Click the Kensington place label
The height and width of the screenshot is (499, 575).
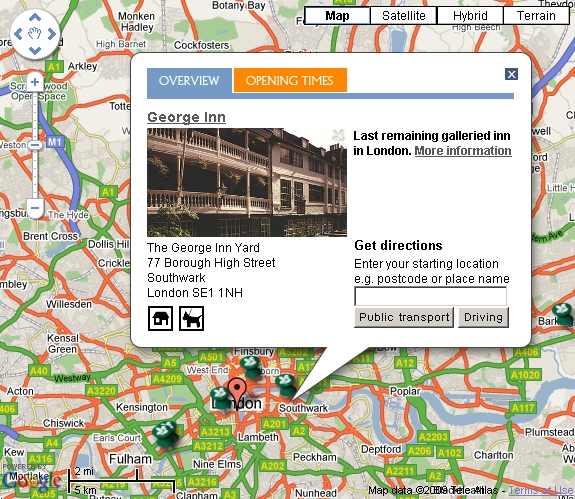142,407
